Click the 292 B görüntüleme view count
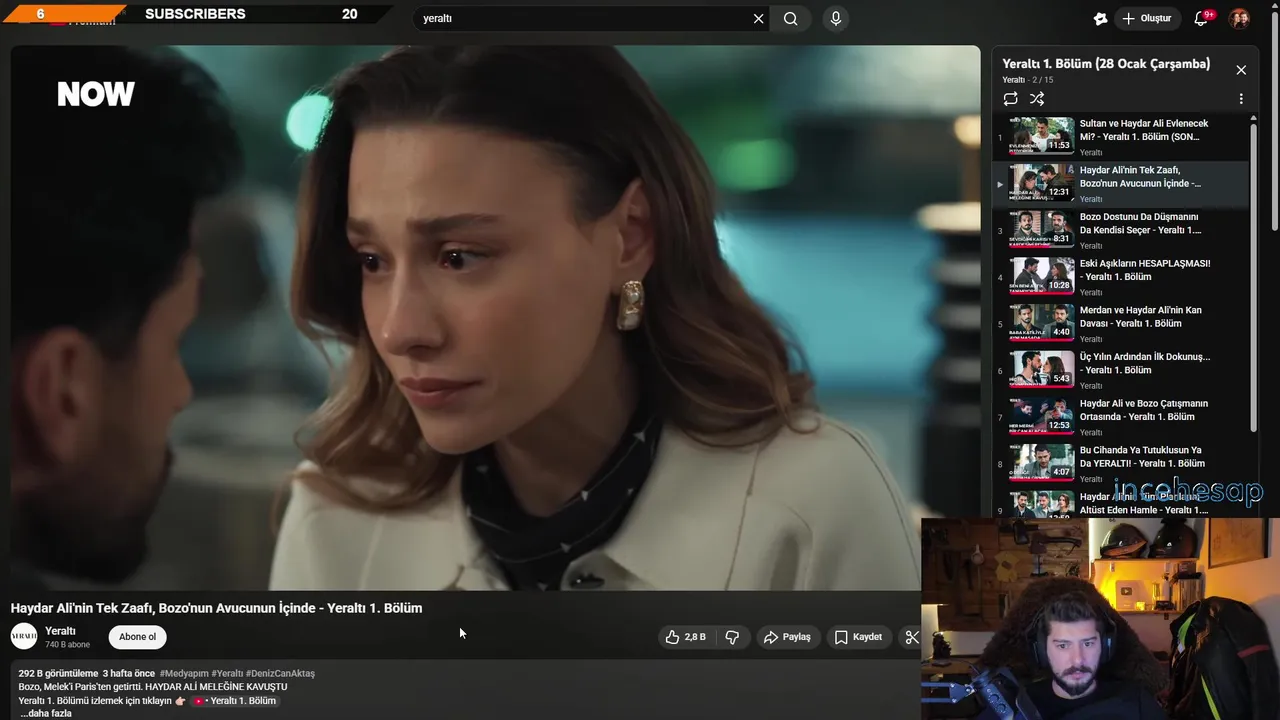 point(58,673)
